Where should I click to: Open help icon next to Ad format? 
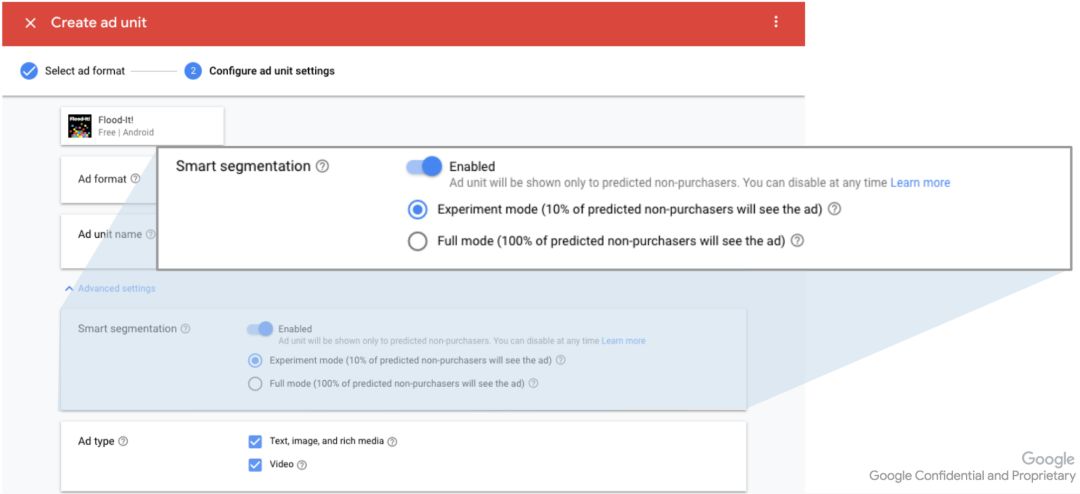tap(135, 178)
